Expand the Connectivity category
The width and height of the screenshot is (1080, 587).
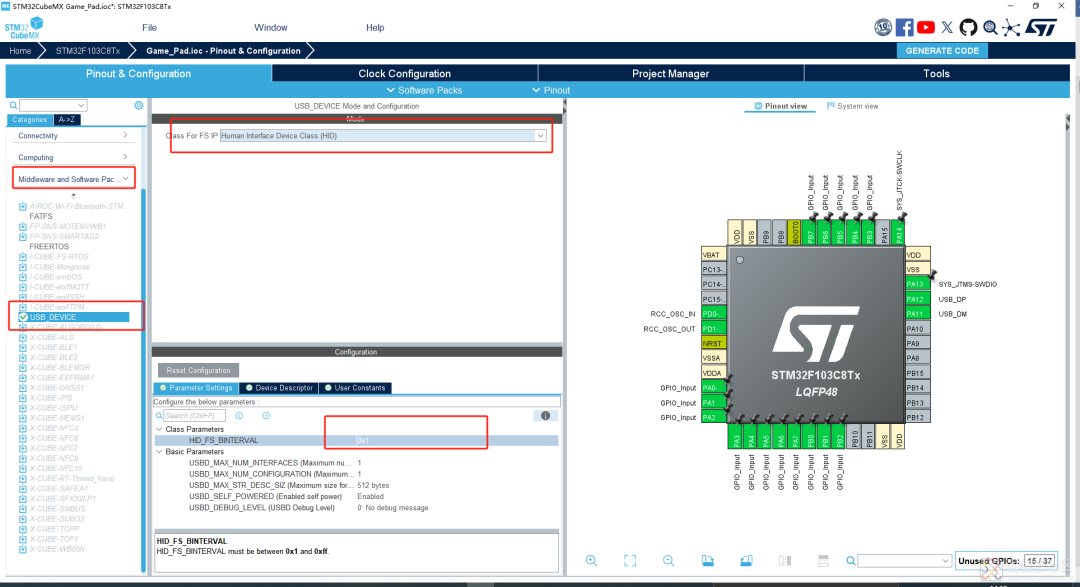click(x=73, y=136)
